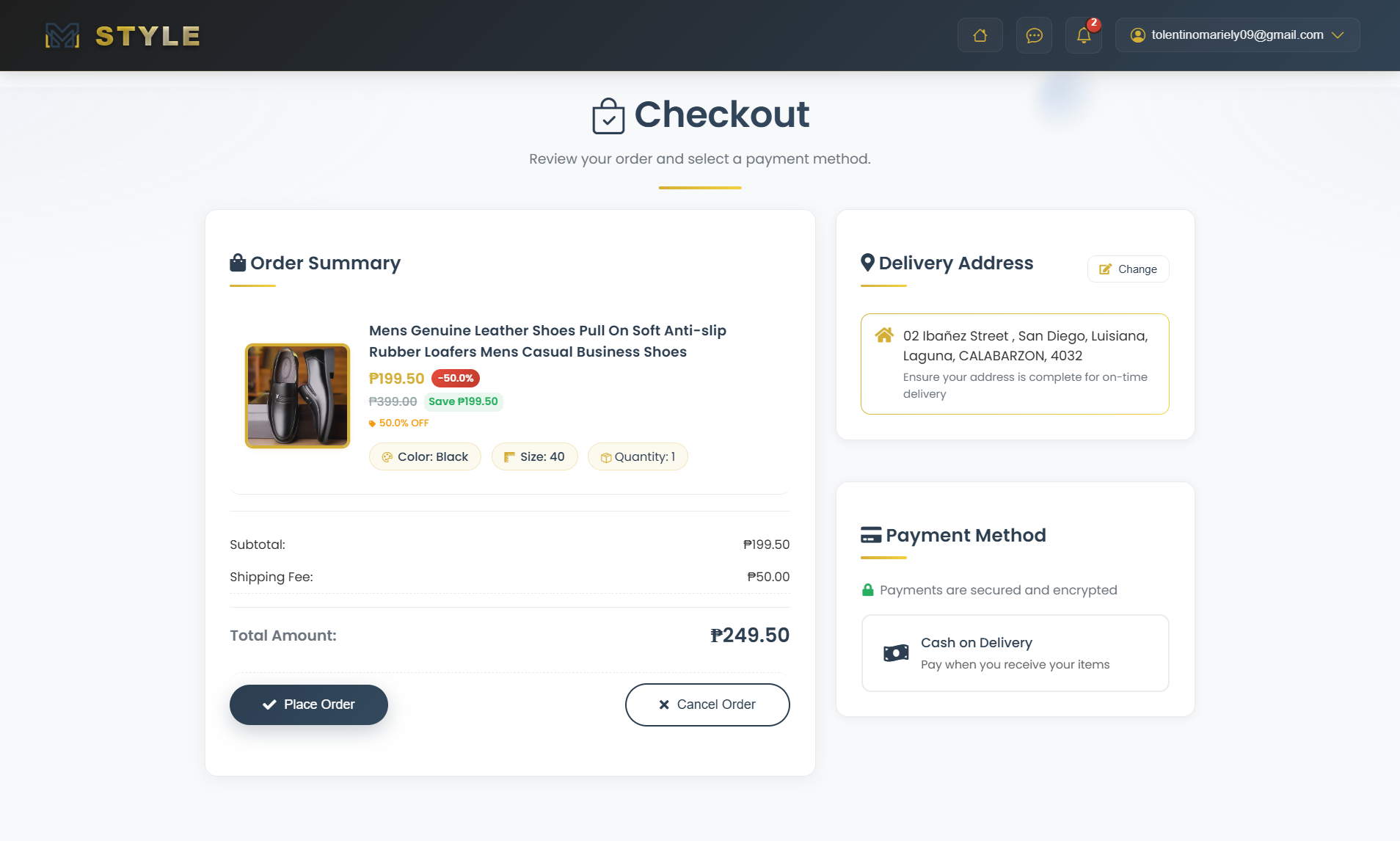The width and height of the screenshot is (1400, 841).
Task: Open notifications showing 2 unread alerts
Action: point(1084,35)
